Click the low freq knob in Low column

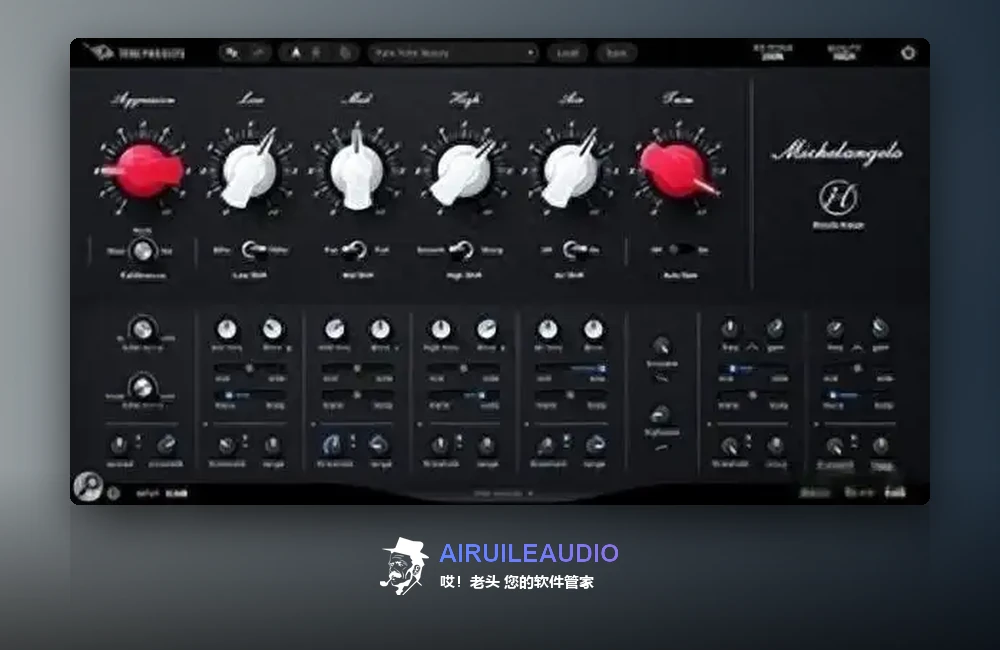click(226, 329)
